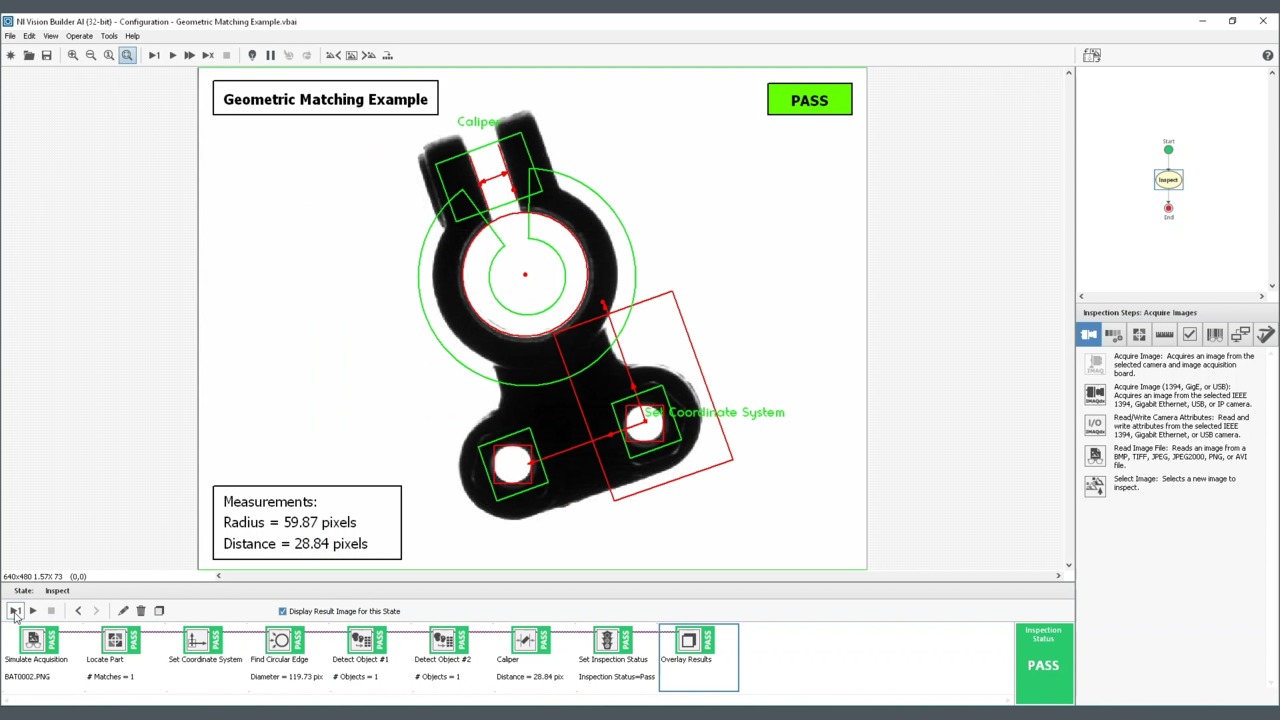Select the Inspect state node in the diagram

[1168, 180]
